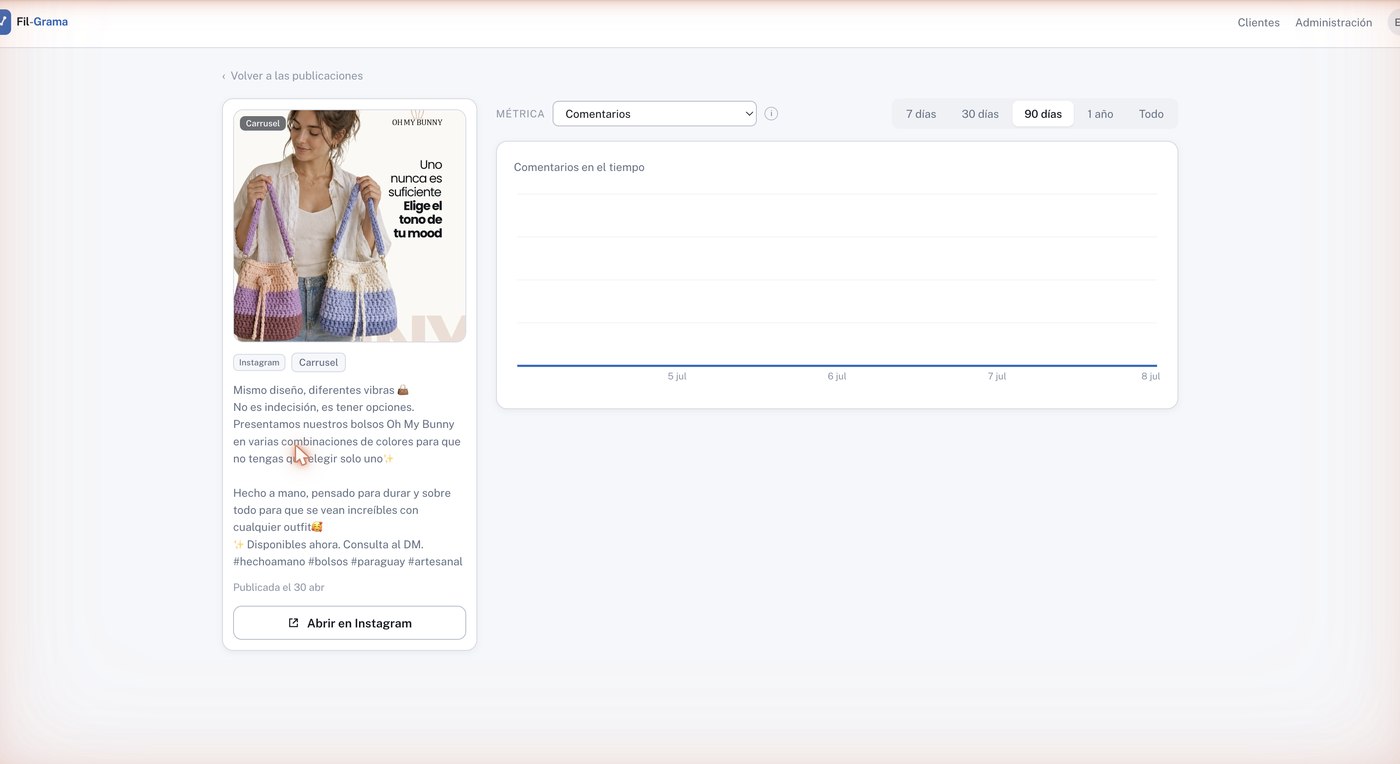Viewport: 1400px width, 764px height.
Task: Open the Oh My Bunny post thumbnail
Action: 350,226
